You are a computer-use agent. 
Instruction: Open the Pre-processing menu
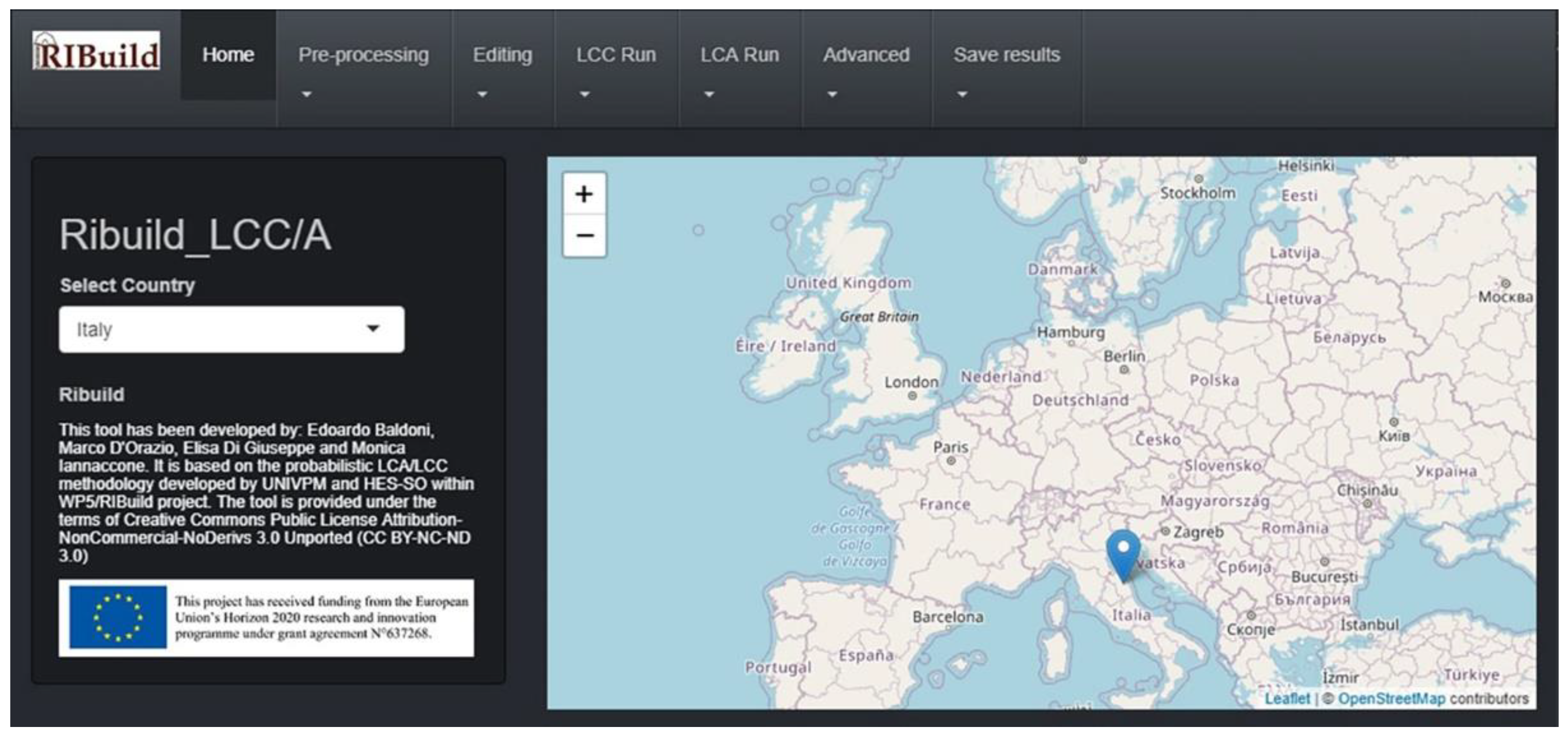pos(364,55)
